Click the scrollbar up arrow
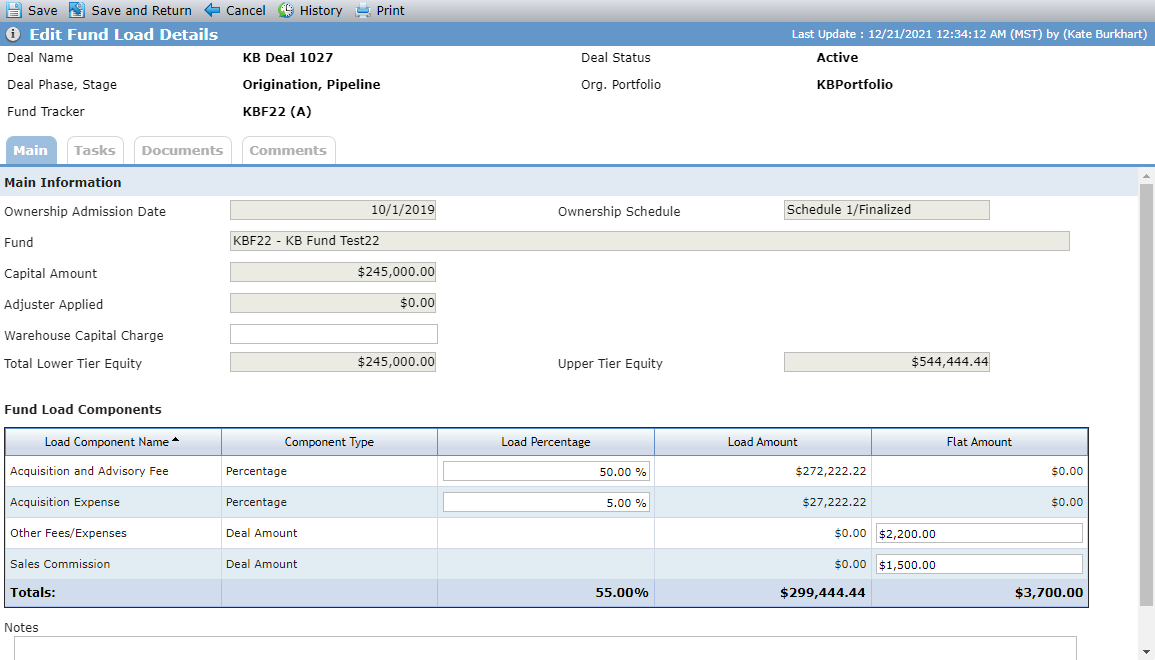The height and width of the screenshot is (660, 1155). 1146,176
